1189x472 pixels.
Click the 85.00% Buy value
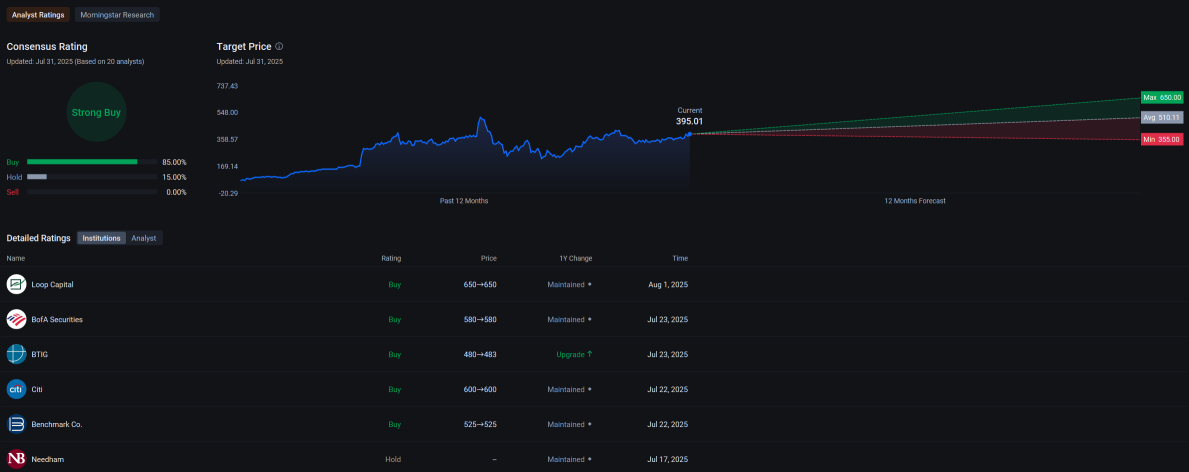click(x=174, y=162)
